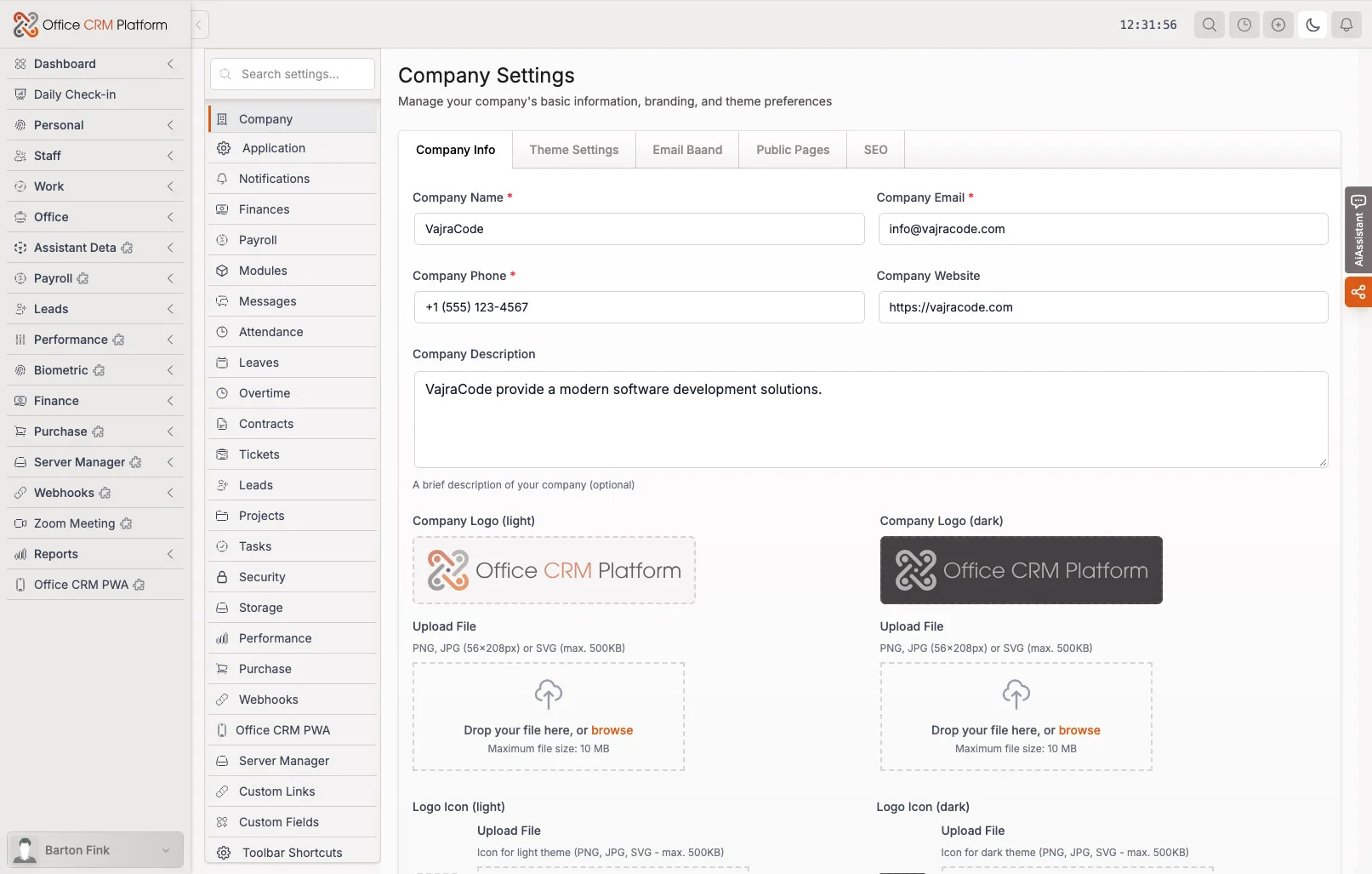Open the AI Assistant side tab
The width and height of the screenshot is (1372, 874).
coord(1358,231)
